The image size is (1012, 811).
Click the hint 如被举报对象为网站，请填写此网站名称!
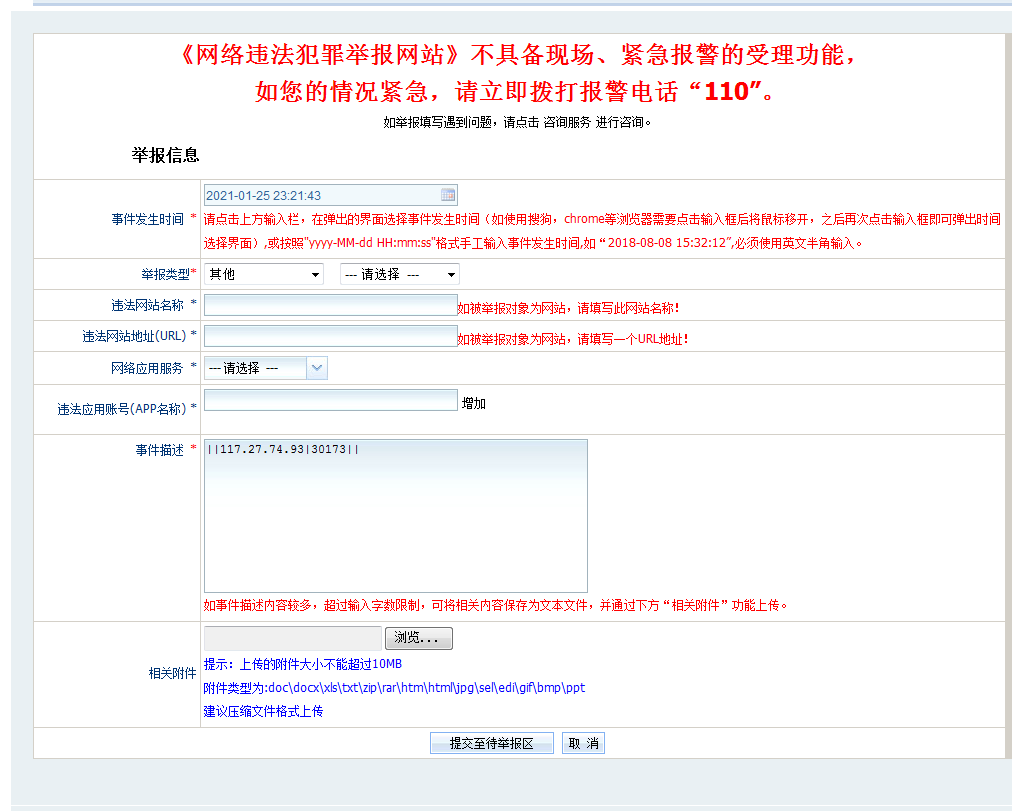coord(569,308)
